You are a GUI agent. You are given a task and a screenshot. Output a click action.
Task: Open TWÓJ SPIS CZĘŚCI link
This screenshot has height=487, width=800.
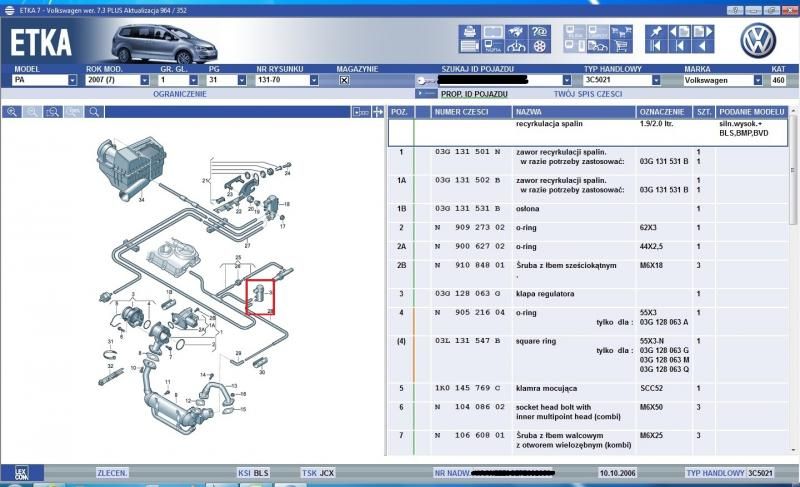pos(588,94)
